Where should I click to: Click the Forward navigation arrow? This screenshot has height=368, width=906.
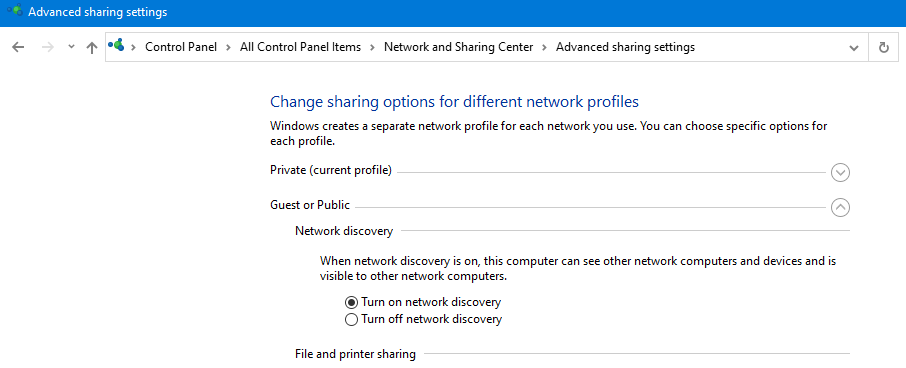tap(48, 47)
